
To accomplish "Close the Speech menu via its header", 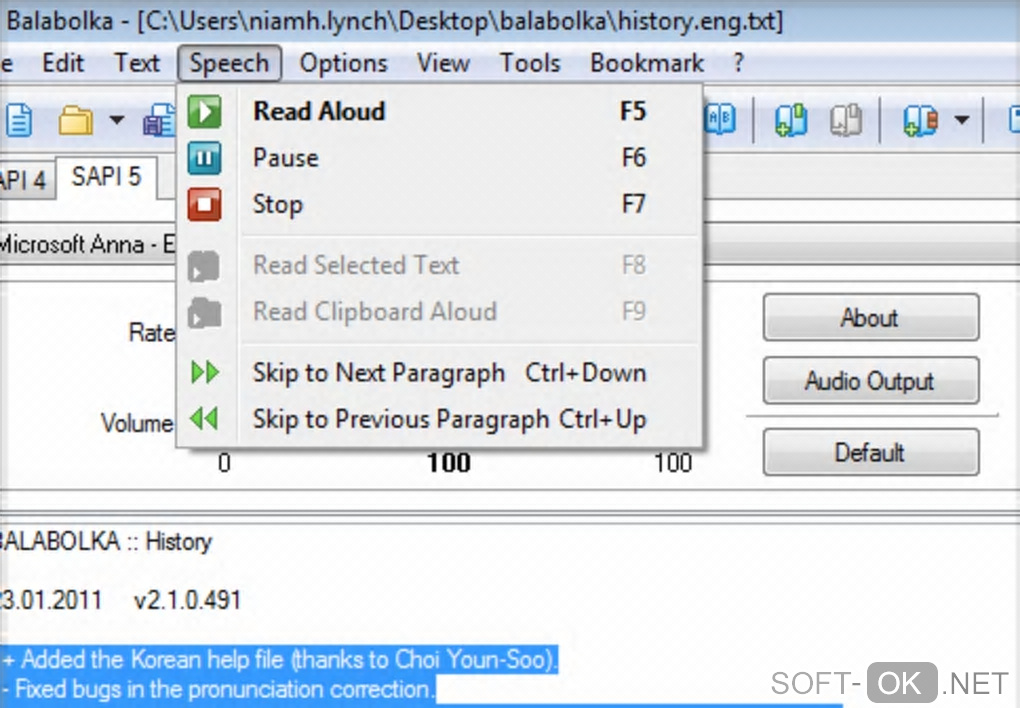I will tap(229, 63).
